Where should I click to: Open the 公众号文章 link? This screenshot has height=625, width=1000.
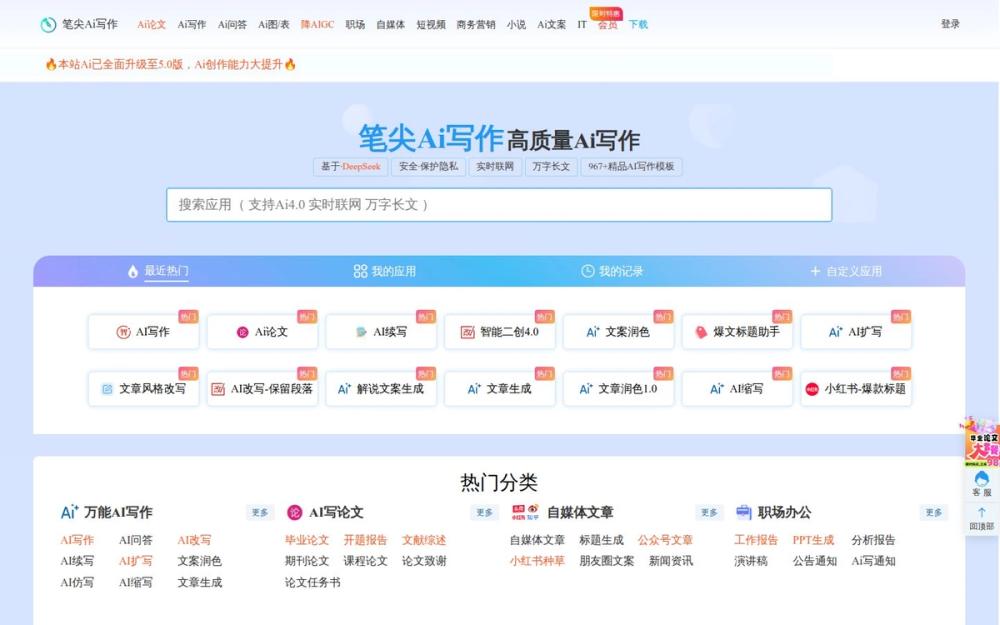[665, 540]
